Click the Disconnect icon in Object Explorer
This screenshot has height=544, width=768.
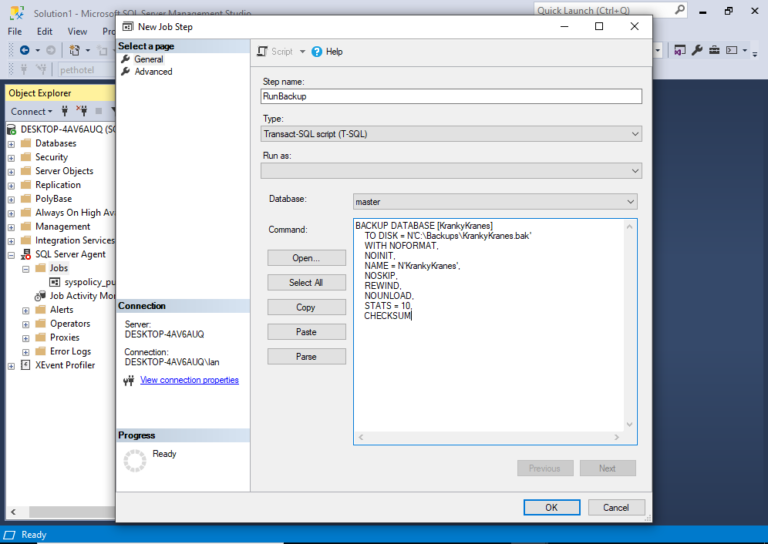click(x=82, y=111)
